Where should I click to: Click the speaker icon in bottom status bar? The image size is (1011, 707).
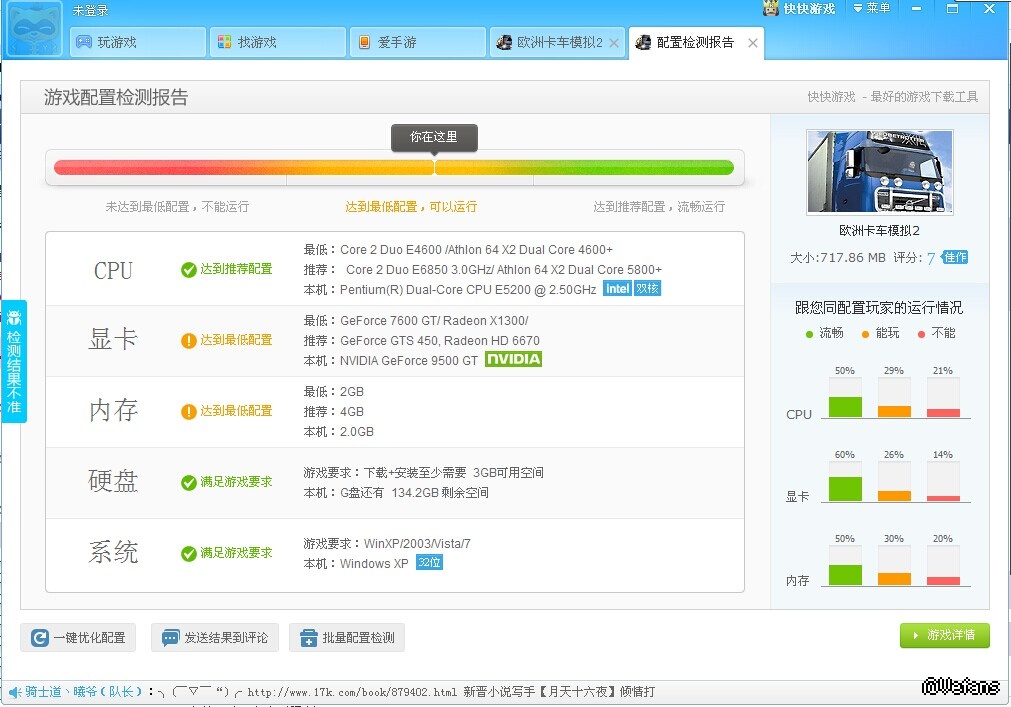coord(14,692)
